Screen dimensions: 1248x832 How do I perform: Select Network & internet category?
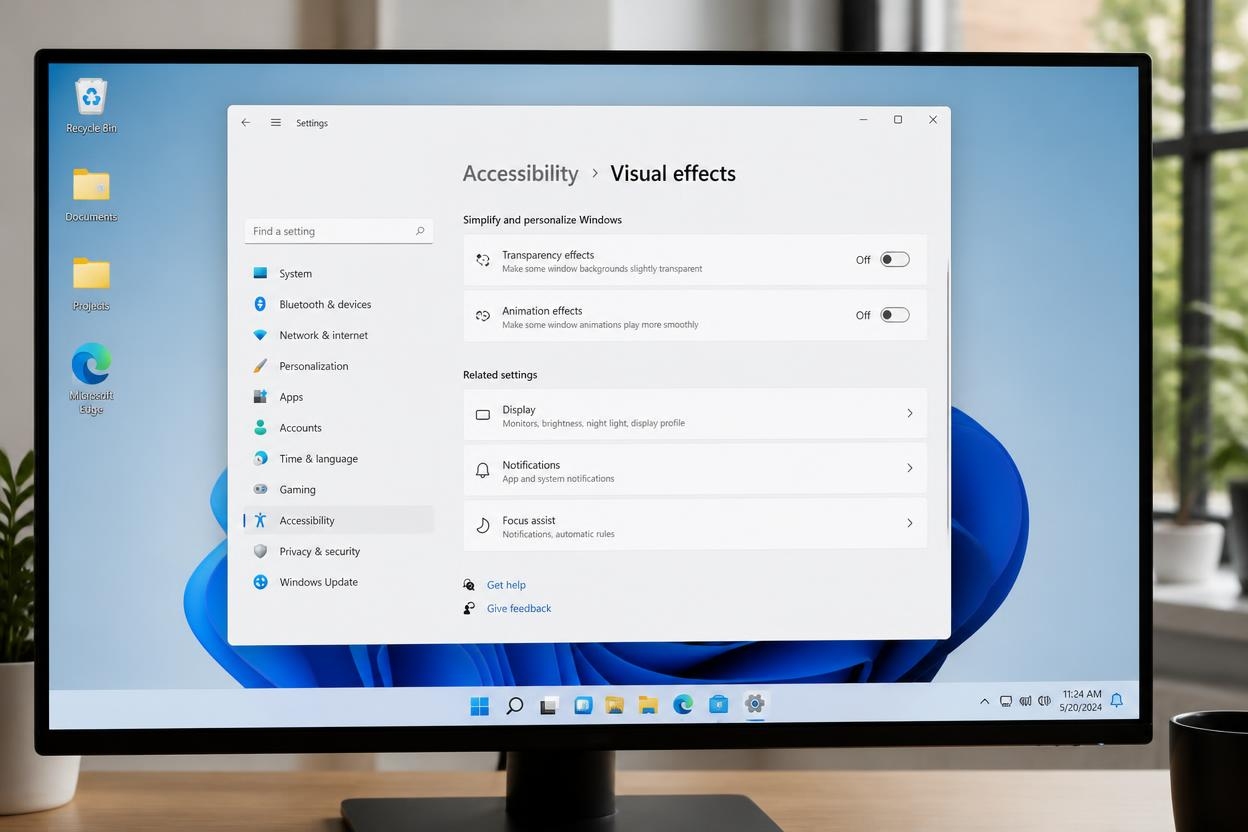click(x=339, y=335)
